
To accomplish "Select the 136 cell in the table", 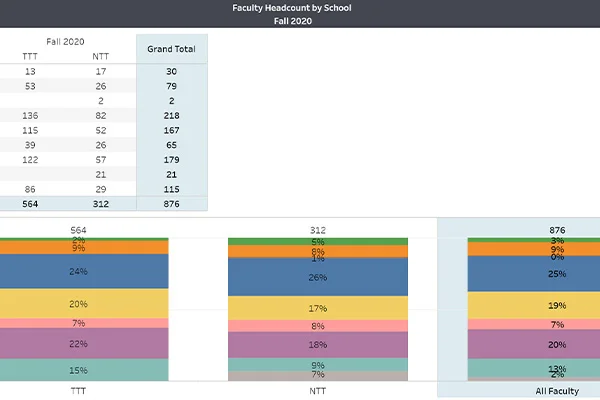I will tap(30, 116).
